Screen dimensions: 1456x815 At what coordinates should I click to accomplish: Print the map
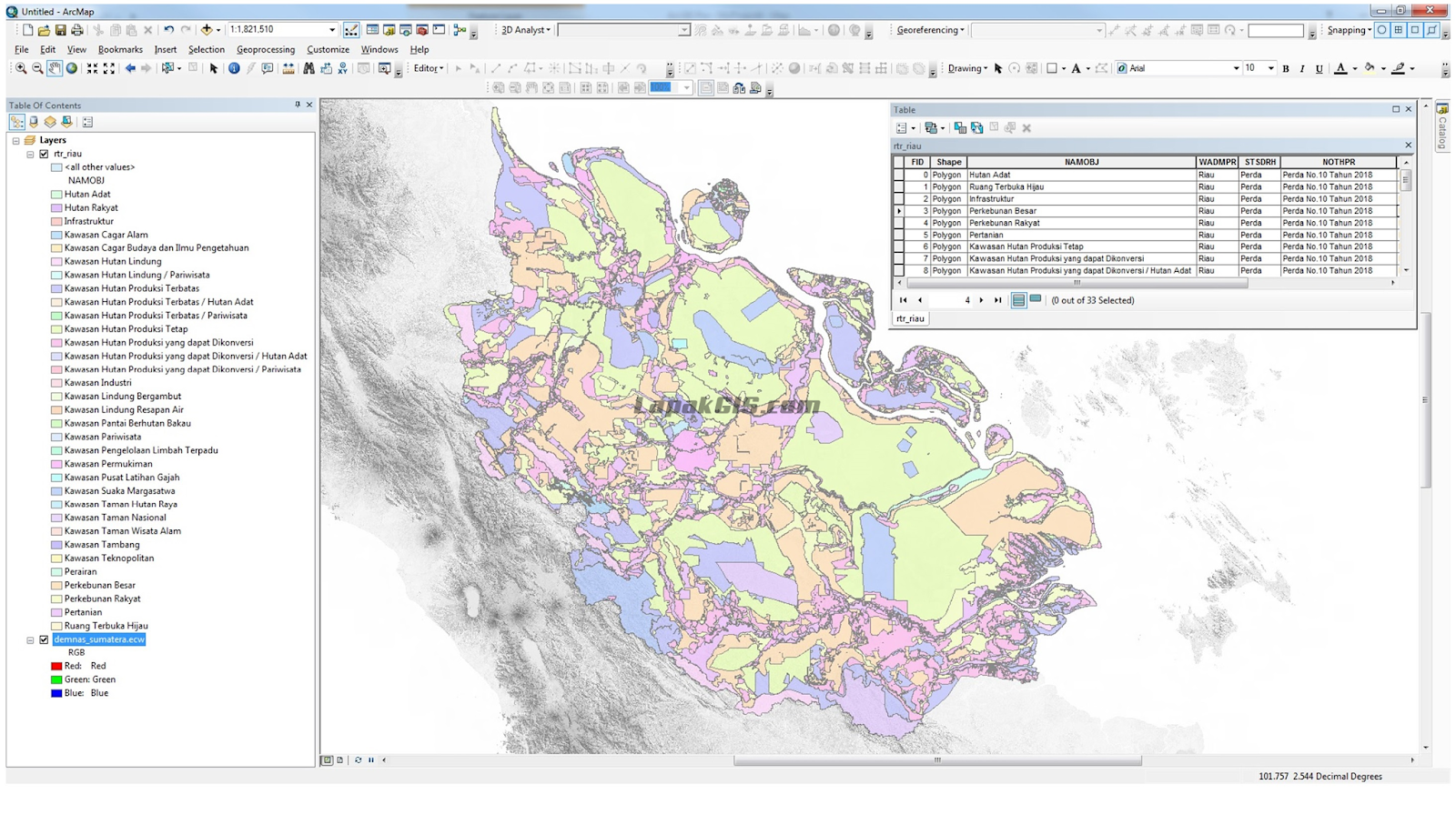pos(77,30)
